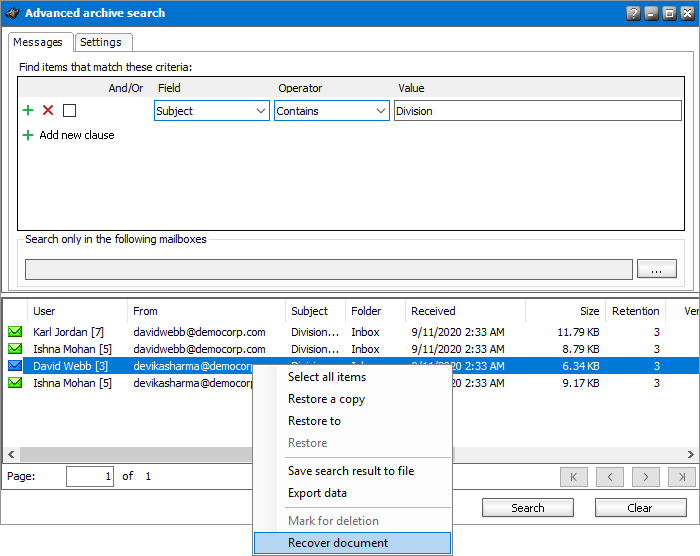The image size is (700, 556).
Task: Click Add new clause link
Action: [76, 135]
